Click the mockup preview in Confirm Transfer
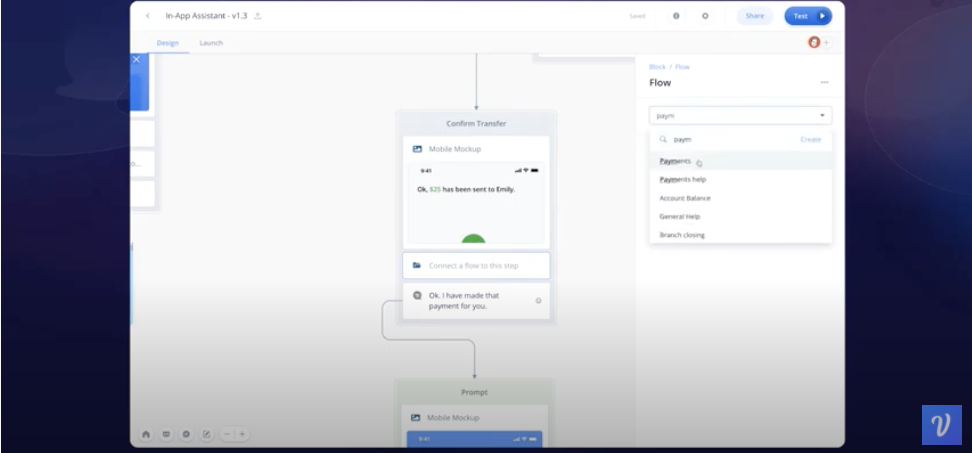This screenshot has height=453, width=972. [x=476, y=203]
